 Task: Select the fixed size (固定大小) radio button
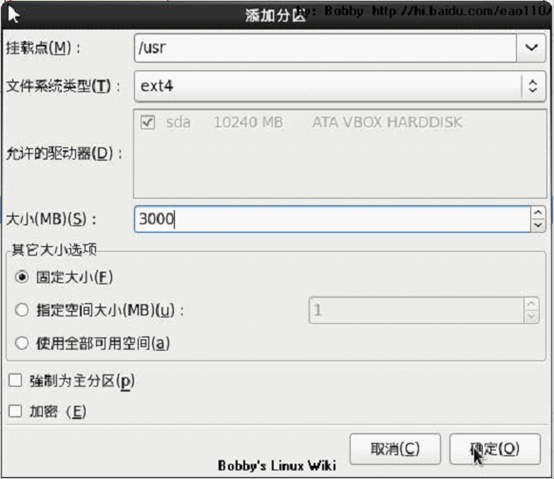coord(22,277)
